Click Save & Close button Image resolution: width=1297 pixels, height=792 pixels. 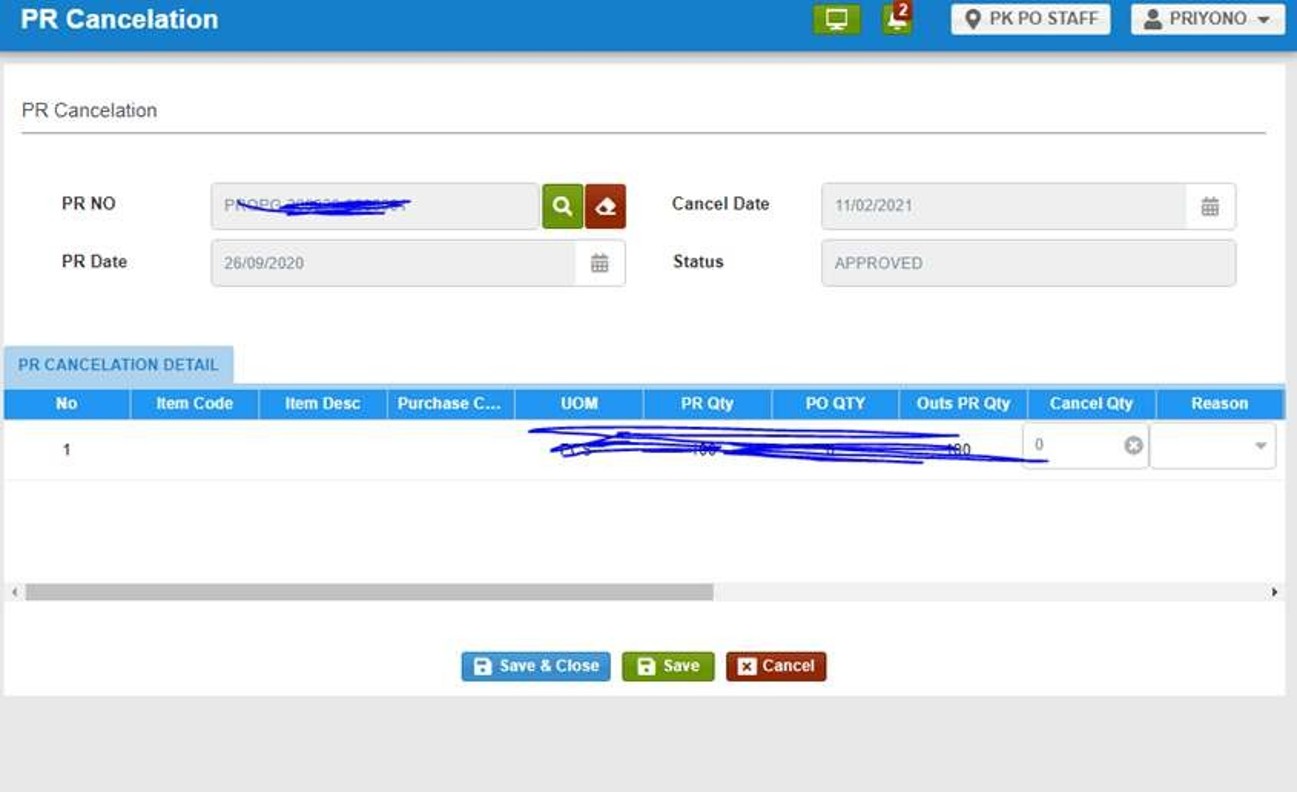pyautogui.click(x=536, y=666)
